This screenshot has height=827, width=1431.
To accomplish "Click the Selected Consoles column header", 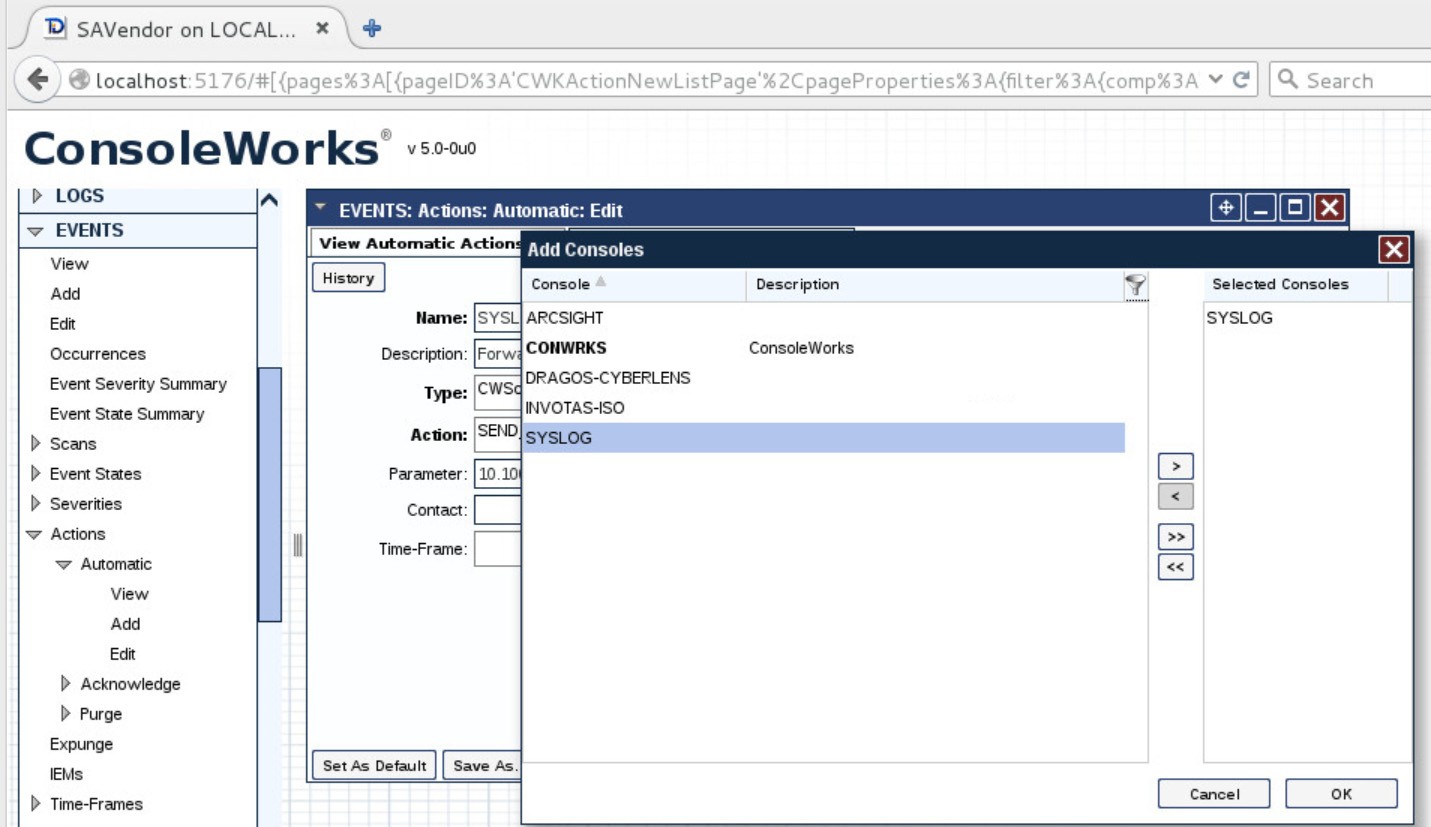I will pos(1295,285).
